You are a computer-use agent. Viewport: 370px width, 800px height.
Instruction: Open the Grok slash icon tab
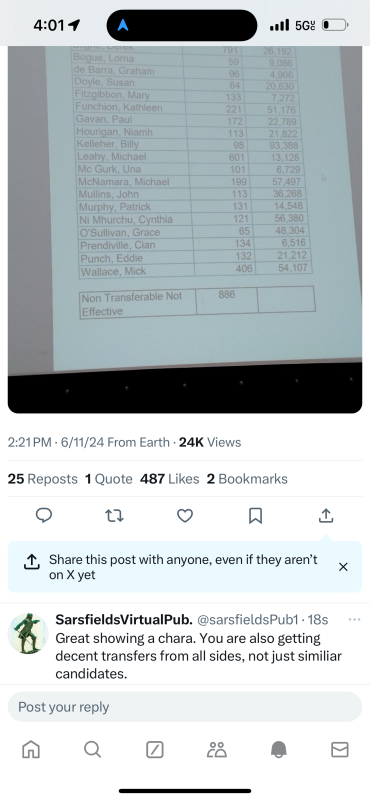click(x=155, y=749)
